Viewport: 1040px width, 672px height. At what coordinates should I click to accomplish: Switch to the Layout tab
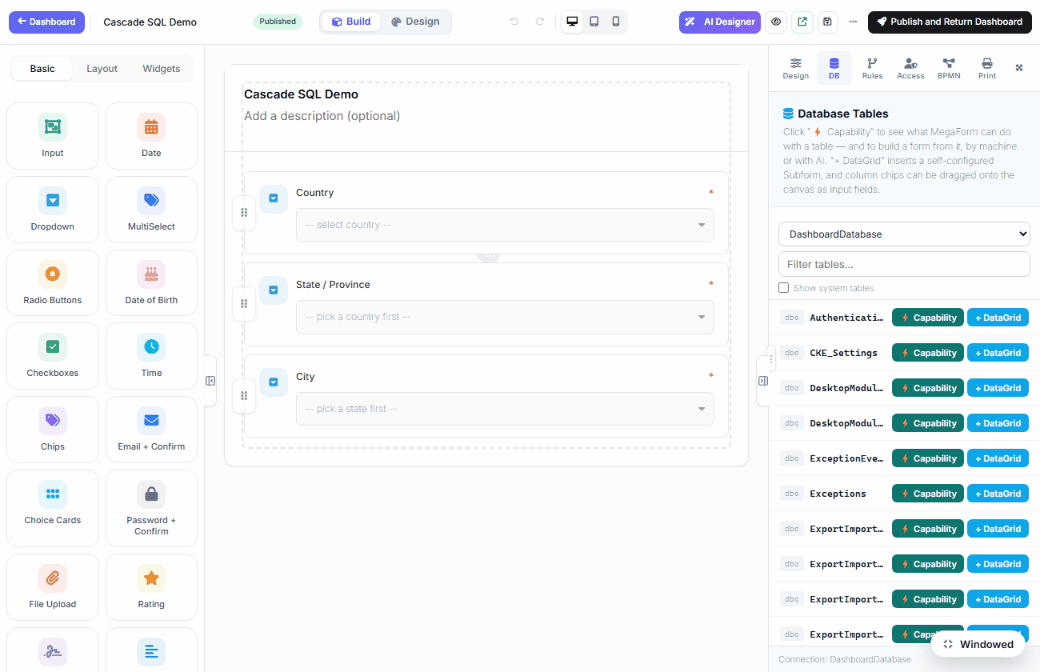[101, 68]
